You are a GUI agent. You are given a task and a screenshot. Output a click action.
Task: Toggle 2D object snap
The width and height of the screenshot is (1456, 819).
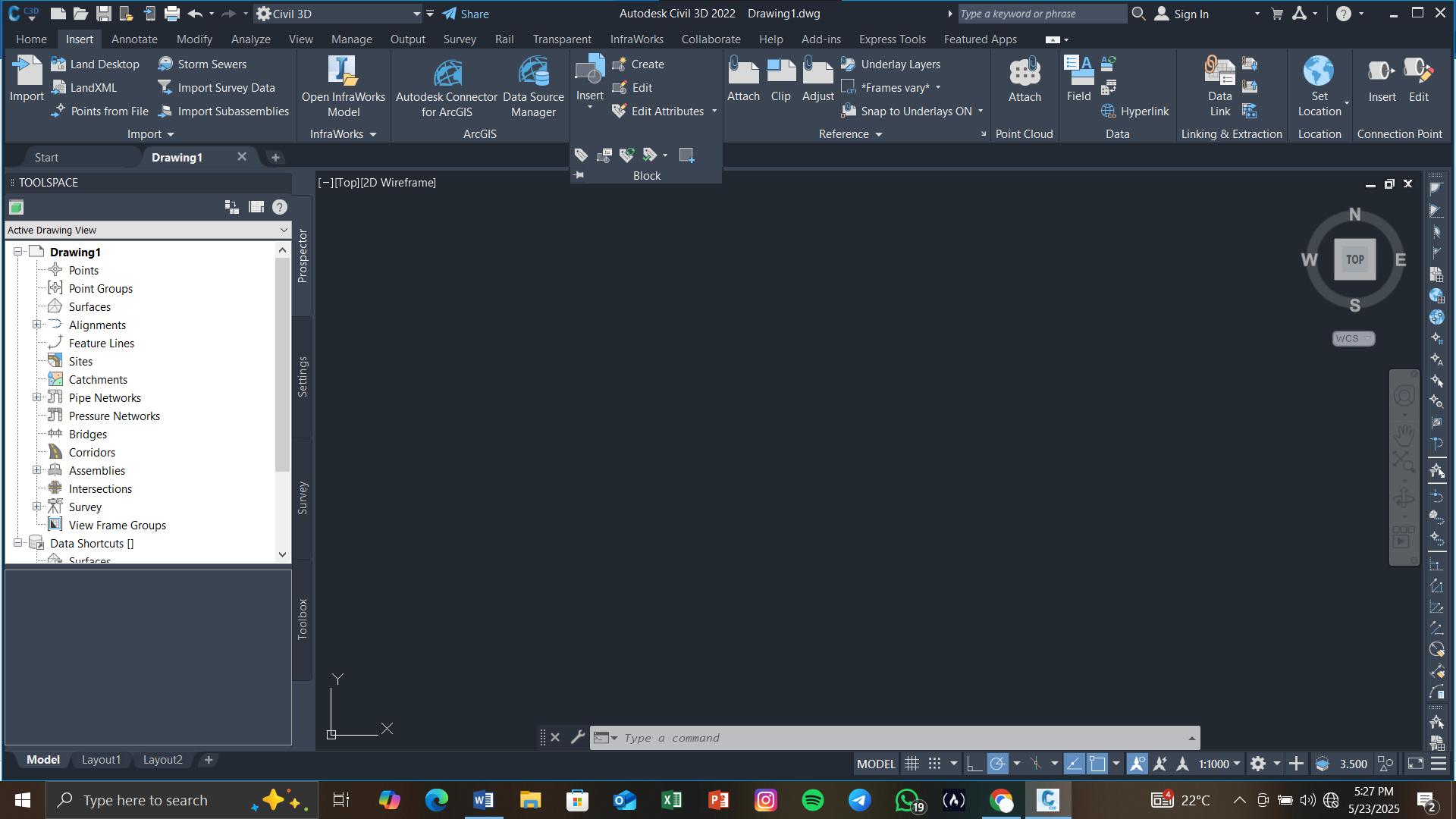point(1097,764)
